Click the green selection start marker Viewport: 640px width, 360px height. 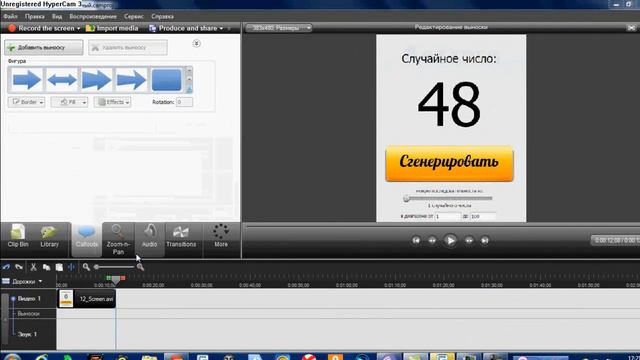click(x=109, y=278)
